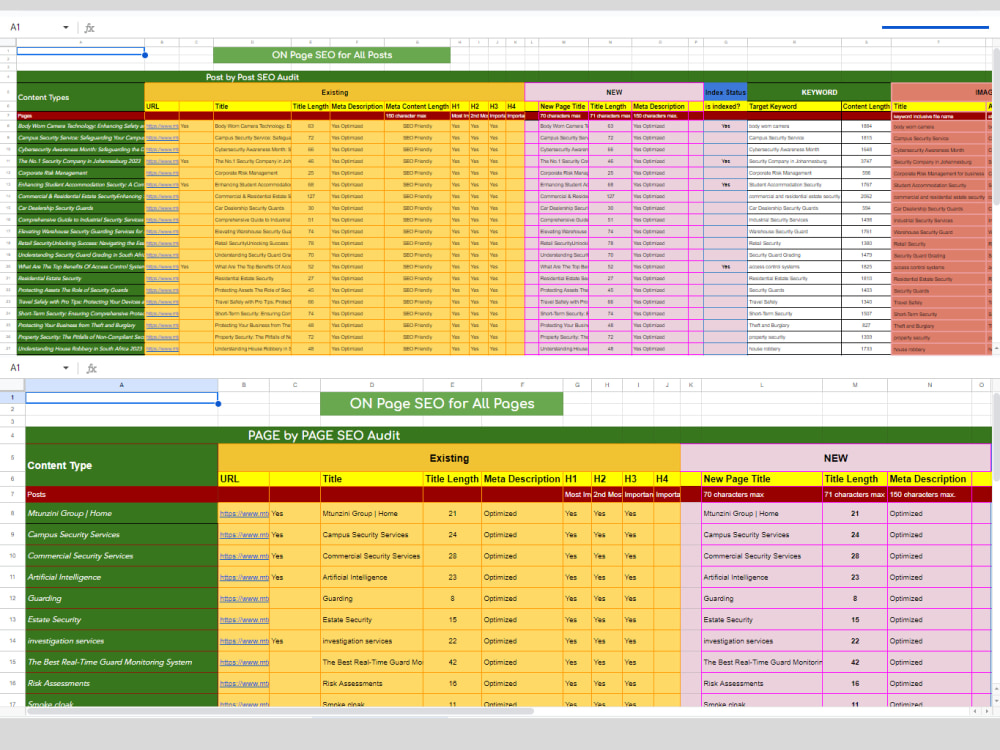Select the 'Index Status' header in the Posts sheet

pos(725,92)
